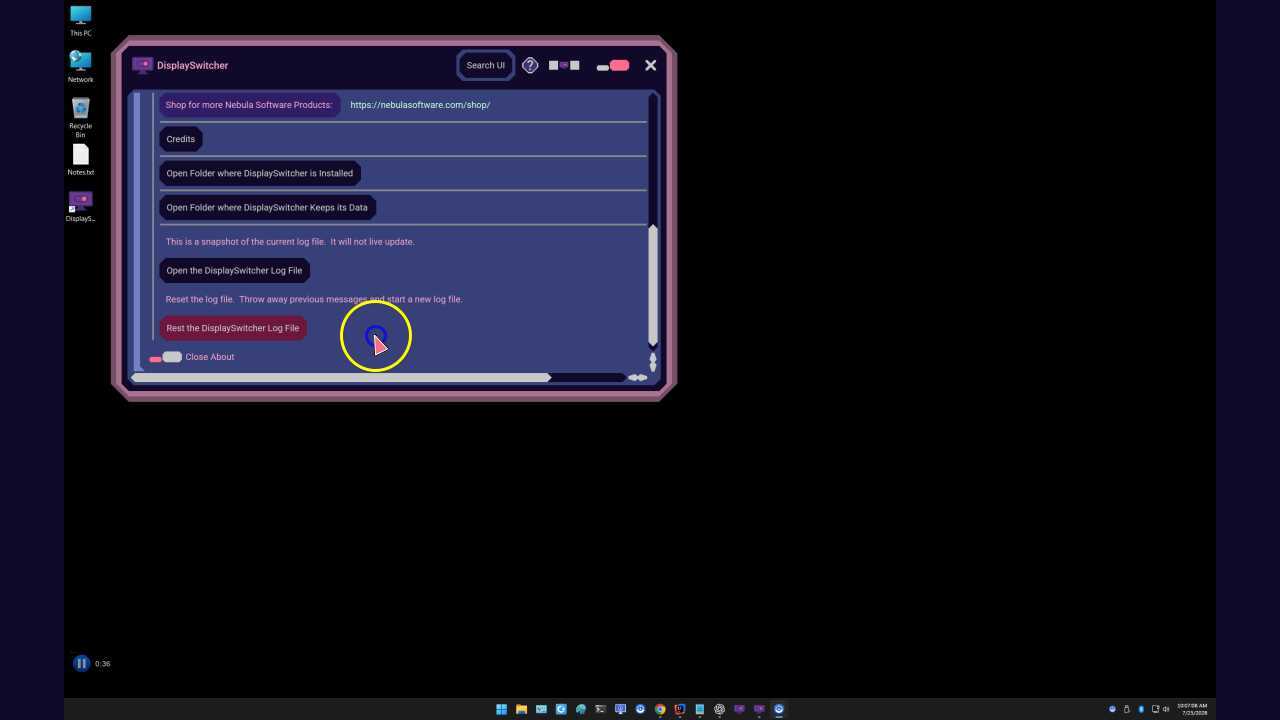This screenshot has height=720, width=1280.
Task: Click the display layout icon beside help
Action: click(x=564, y=65)
